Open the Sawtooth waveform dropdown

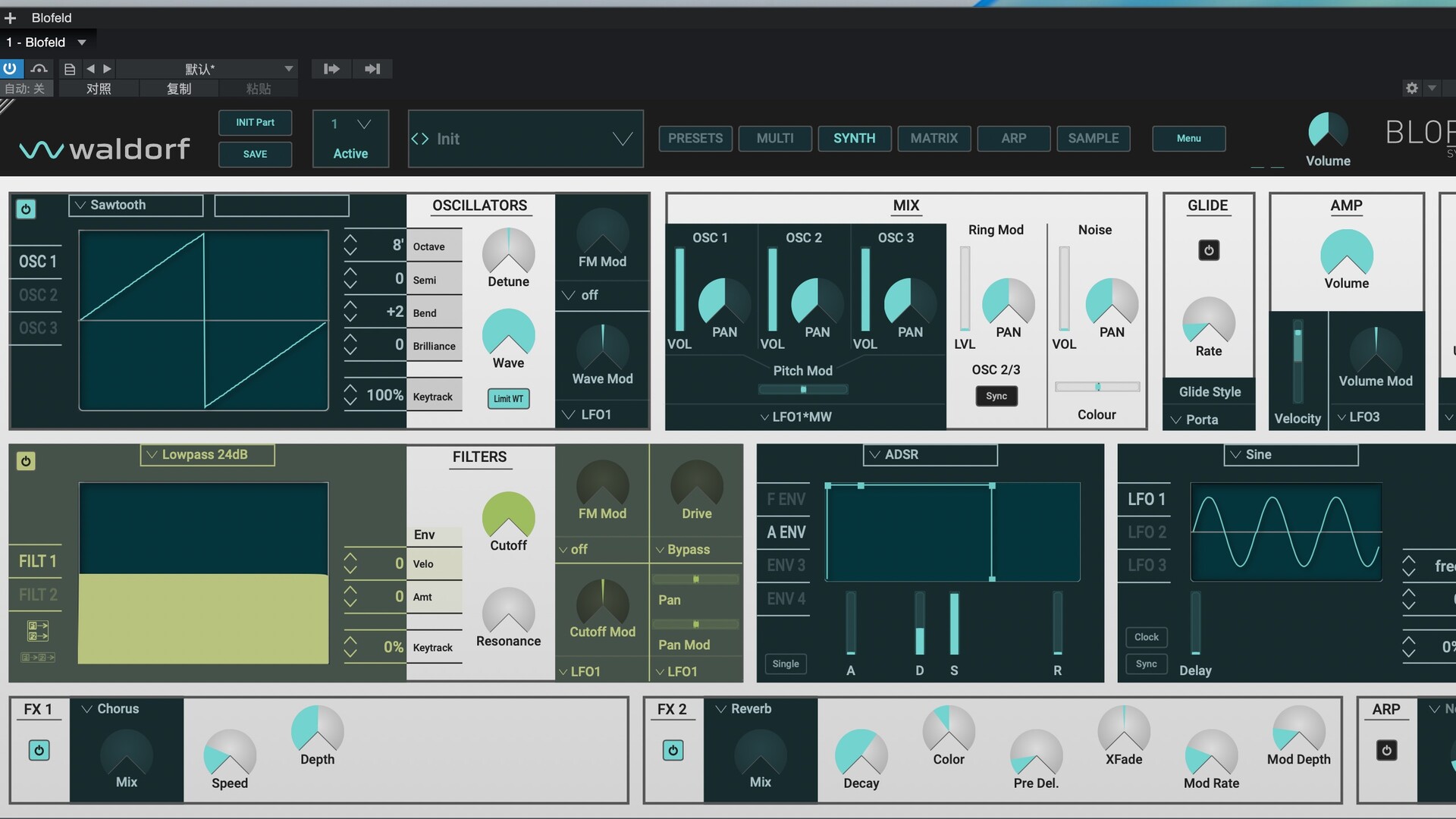136,205
